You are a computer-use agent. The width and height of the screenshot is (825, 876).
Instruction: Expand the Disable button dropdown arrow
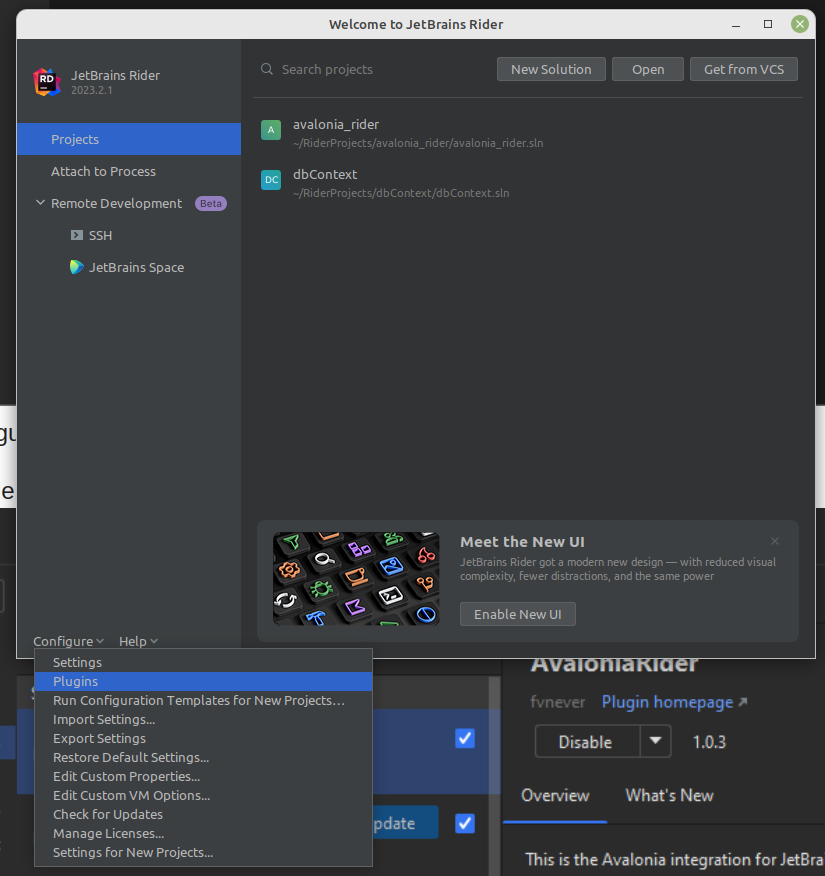(655, 741)
